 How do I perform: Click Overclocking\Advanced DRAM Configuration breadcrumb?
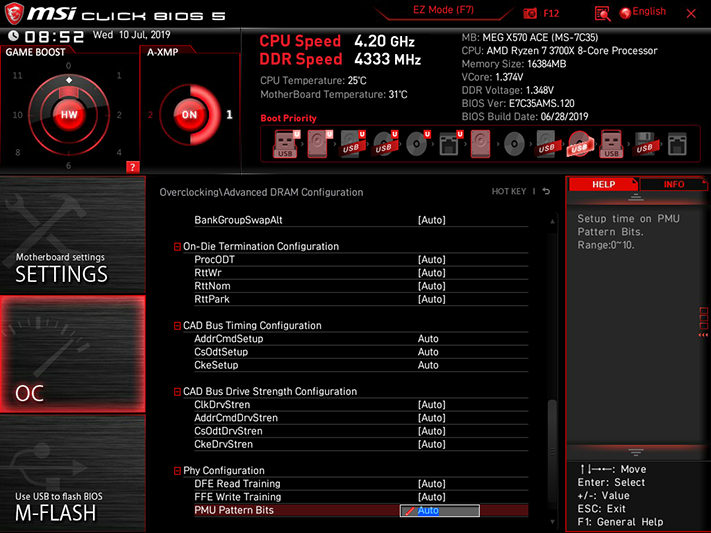pyautogui.click(x=261, y=192)
